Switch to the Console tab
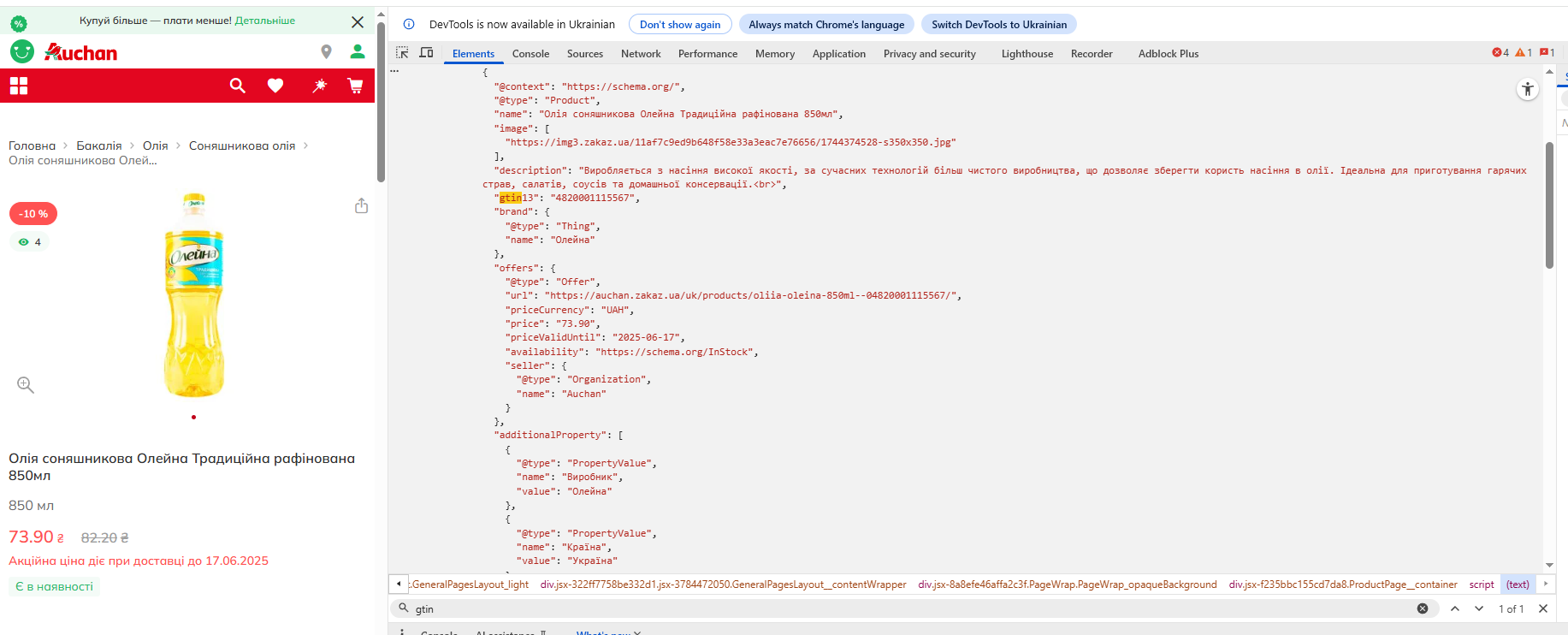This screenshot has width=1568, height=635. pyautogui.click(x=530, y=54)
